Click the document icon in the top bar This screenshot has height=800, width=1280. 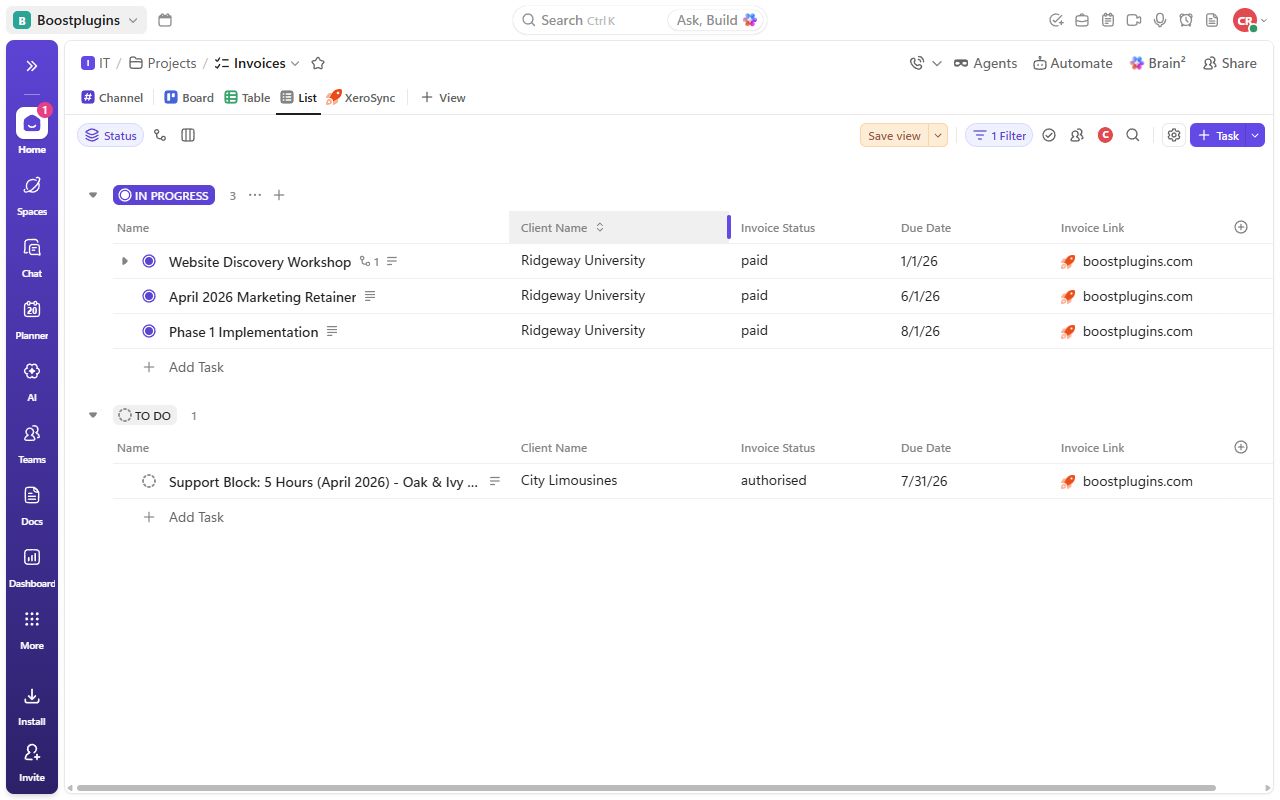[x=1212, y=20]
